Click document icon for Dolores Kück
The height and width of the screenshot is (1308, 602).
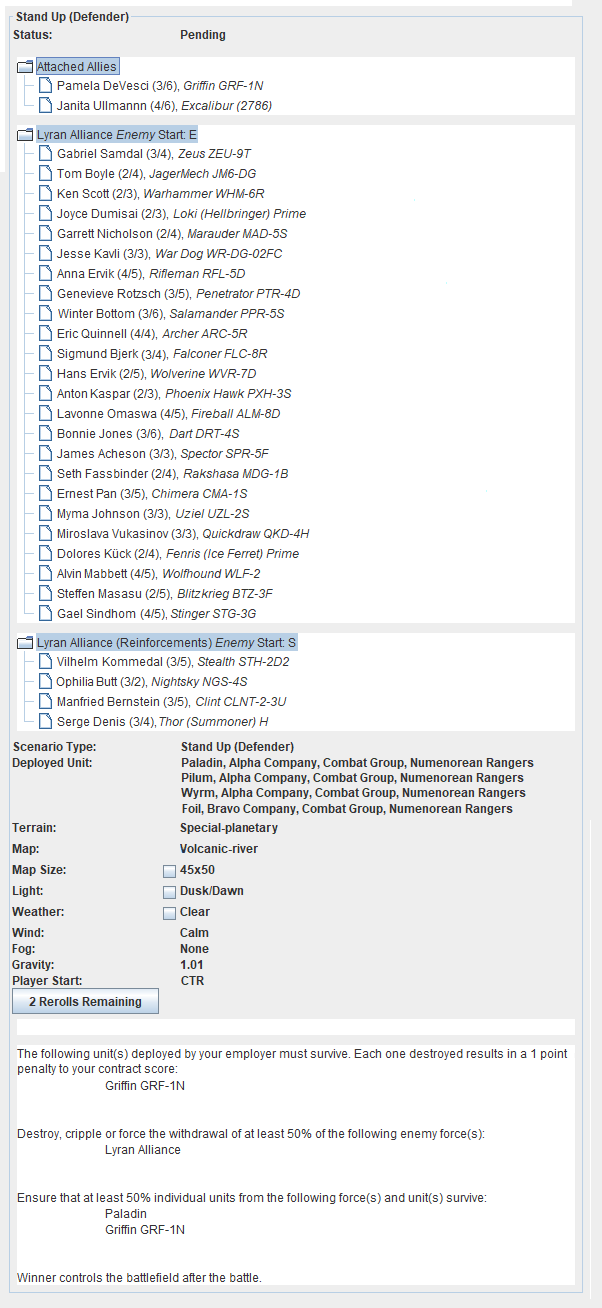click(45, 554)
